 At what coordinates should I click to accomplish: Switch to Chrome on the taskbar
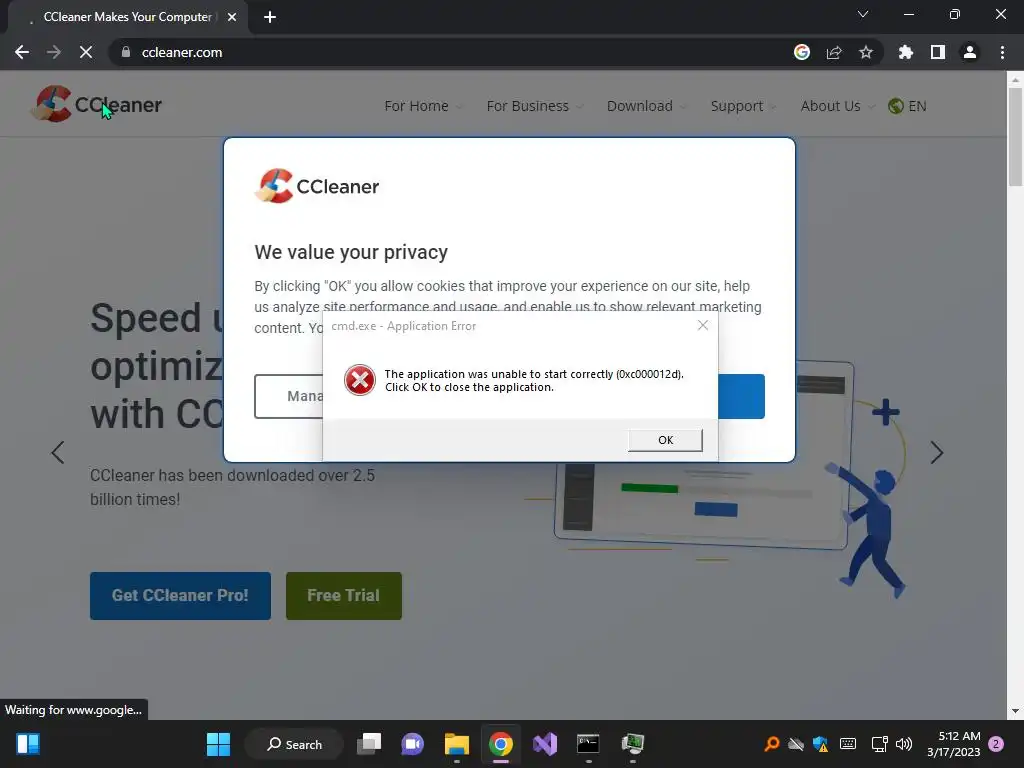point(501,744)
